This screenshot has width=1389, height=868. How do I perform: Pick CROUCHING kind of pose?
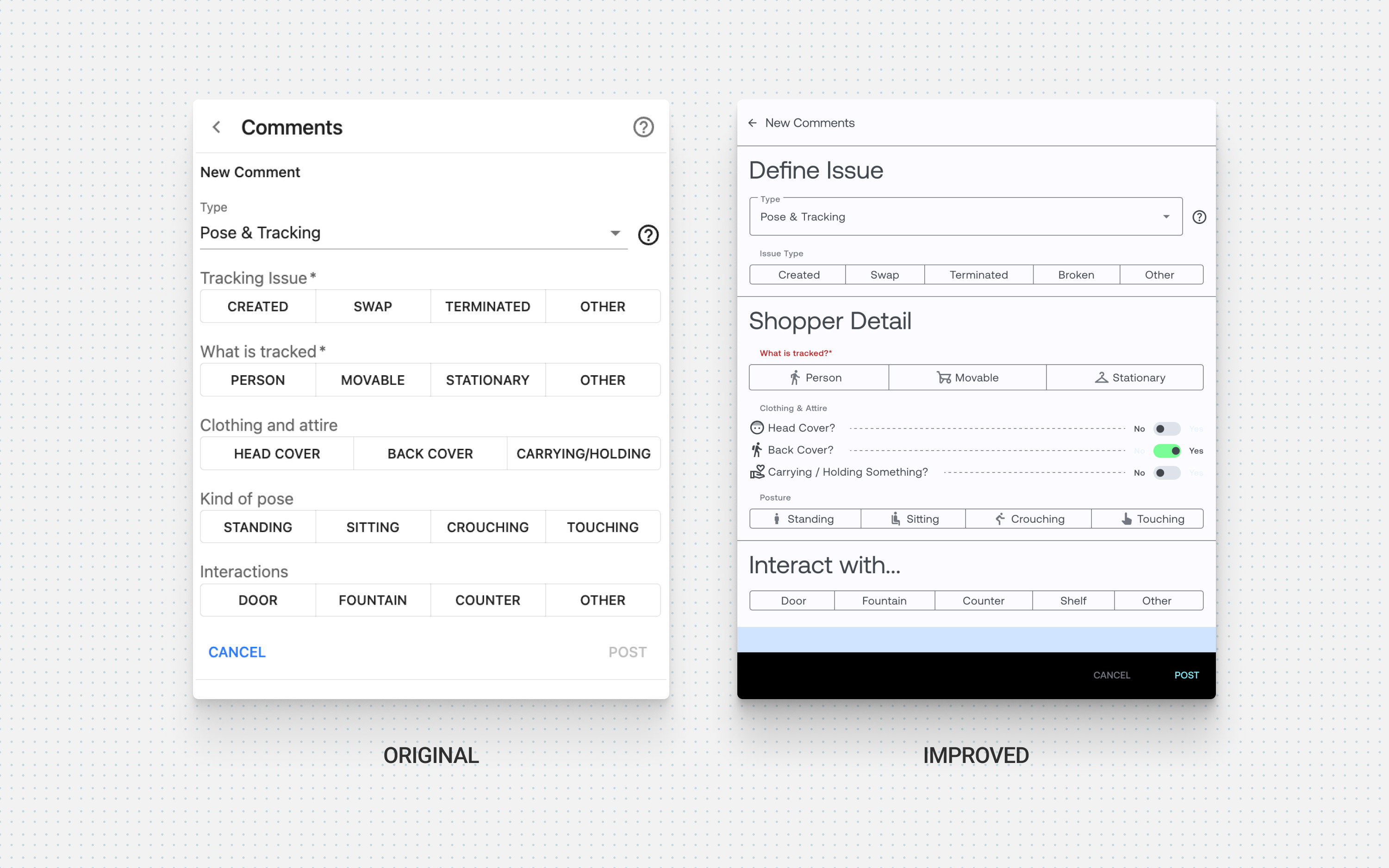click(487, 527)
